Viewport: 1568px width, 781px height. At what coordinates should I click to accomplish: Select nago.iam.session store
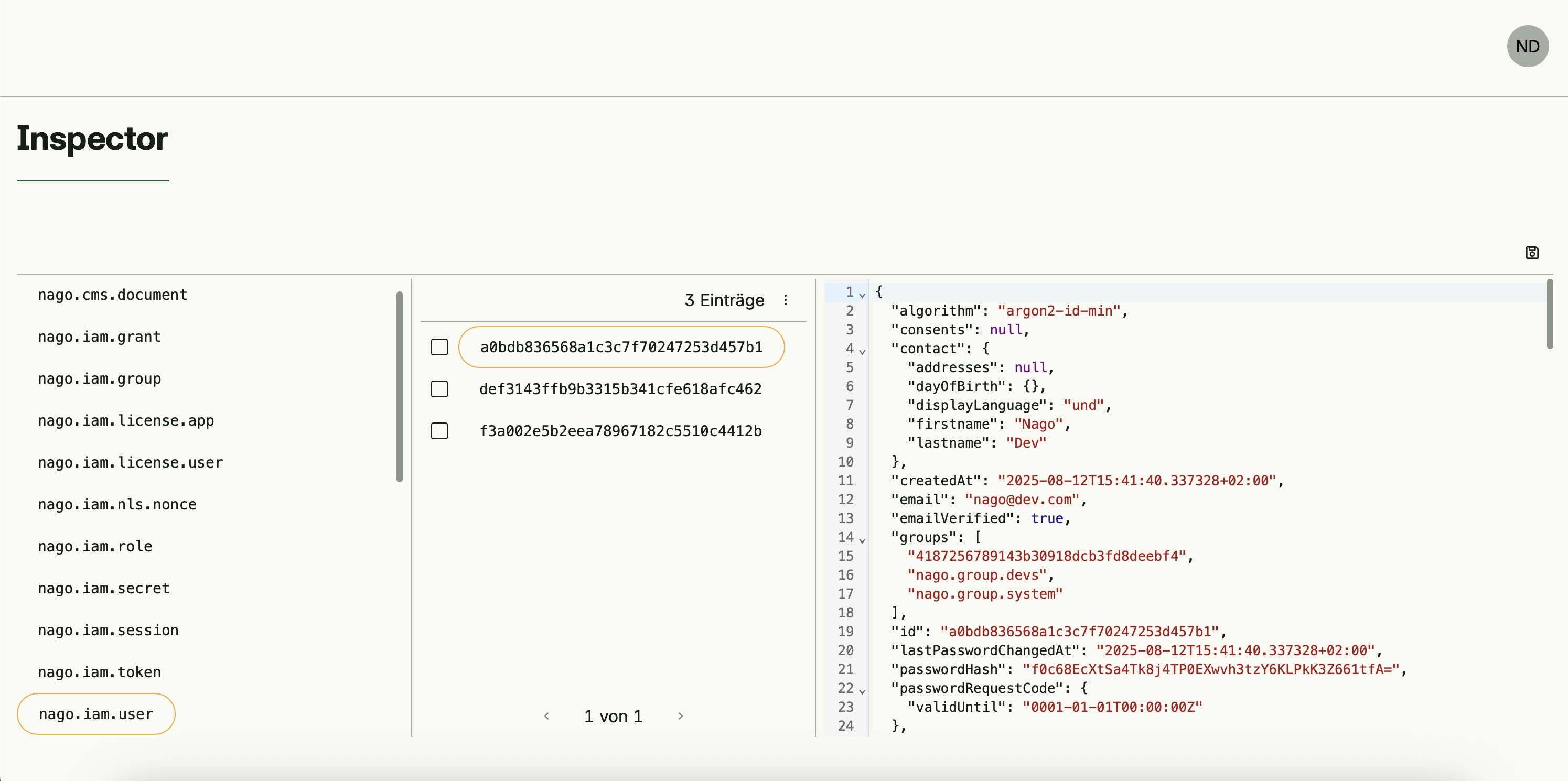[109, 630]
